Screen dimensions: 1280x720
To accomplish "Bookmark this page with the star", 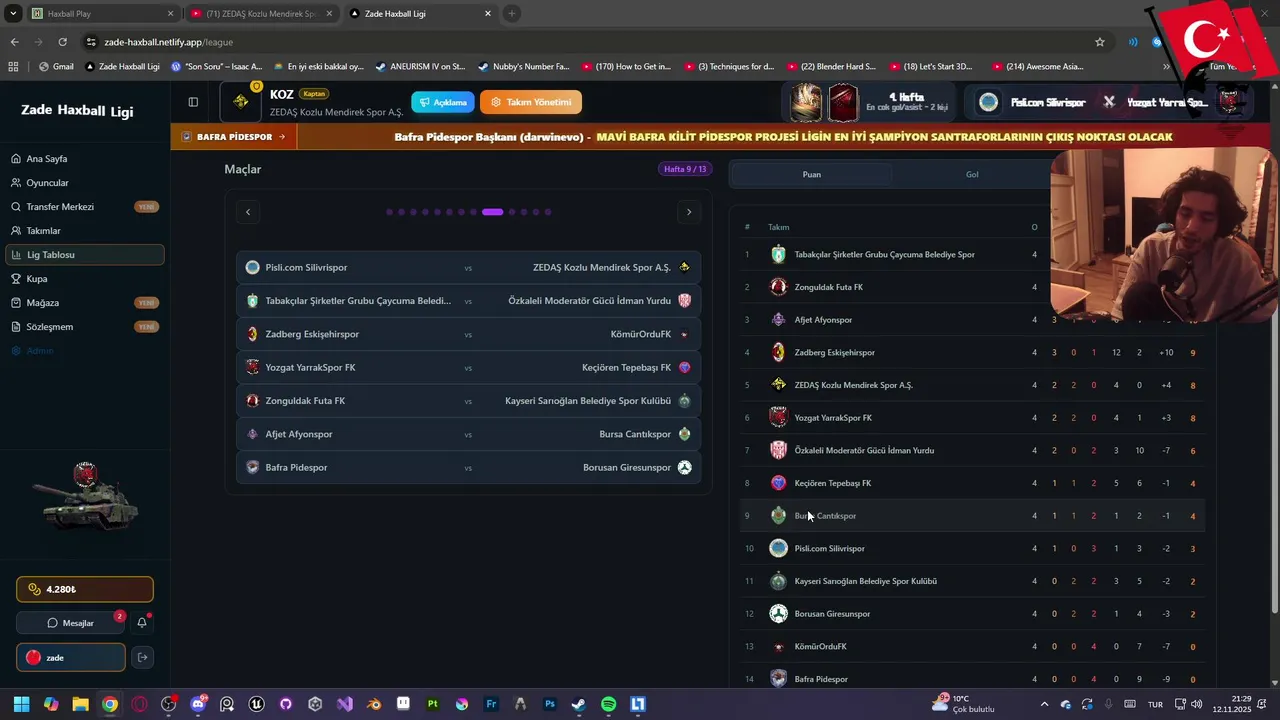I will point(1100,42).
